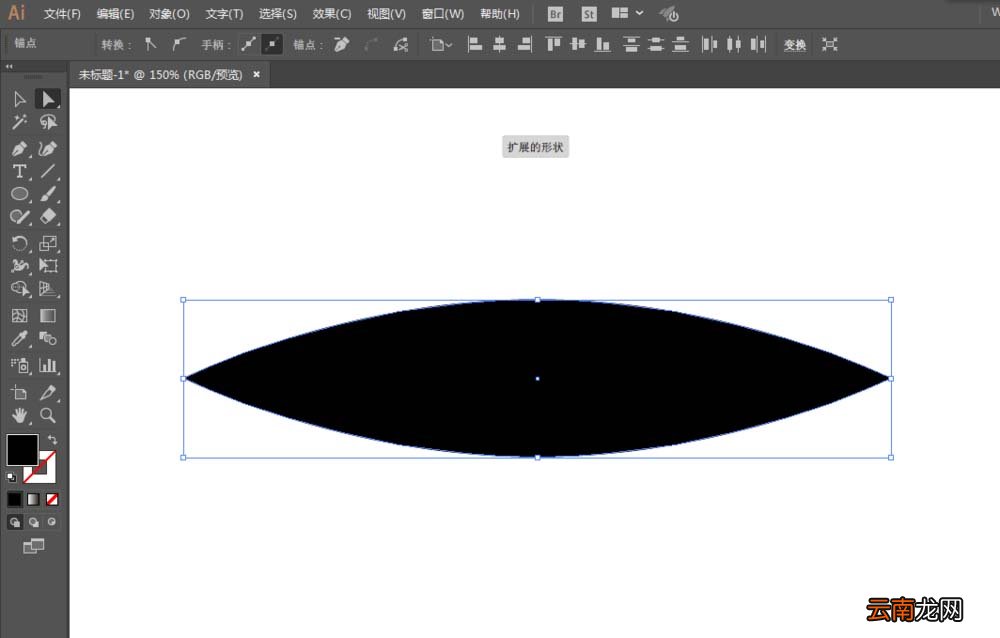The height and width of the screenshot is (638, 1000).
Task: Enable Draw Inside mode
Action: [52, 522]
